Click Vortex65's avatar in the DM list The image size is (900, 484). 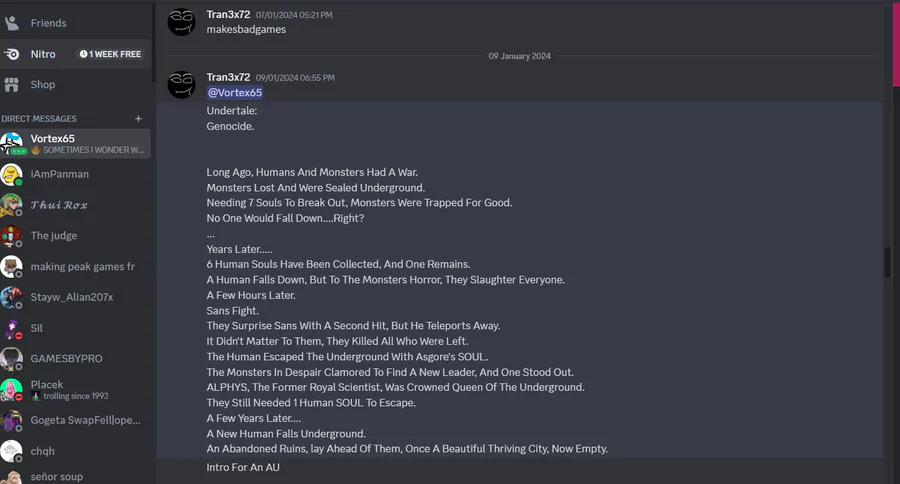click(12, 143)
